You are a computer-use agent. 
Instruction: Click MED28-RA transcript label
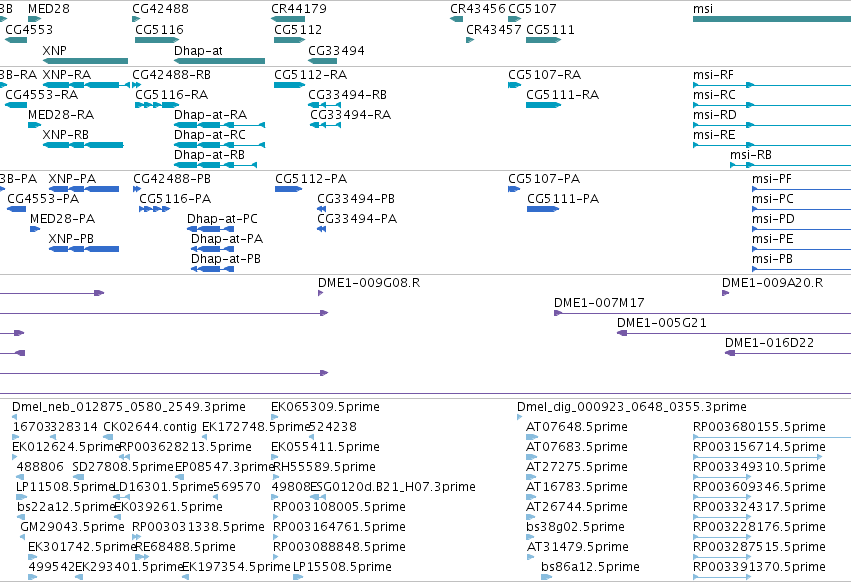(x=61, y=115)
